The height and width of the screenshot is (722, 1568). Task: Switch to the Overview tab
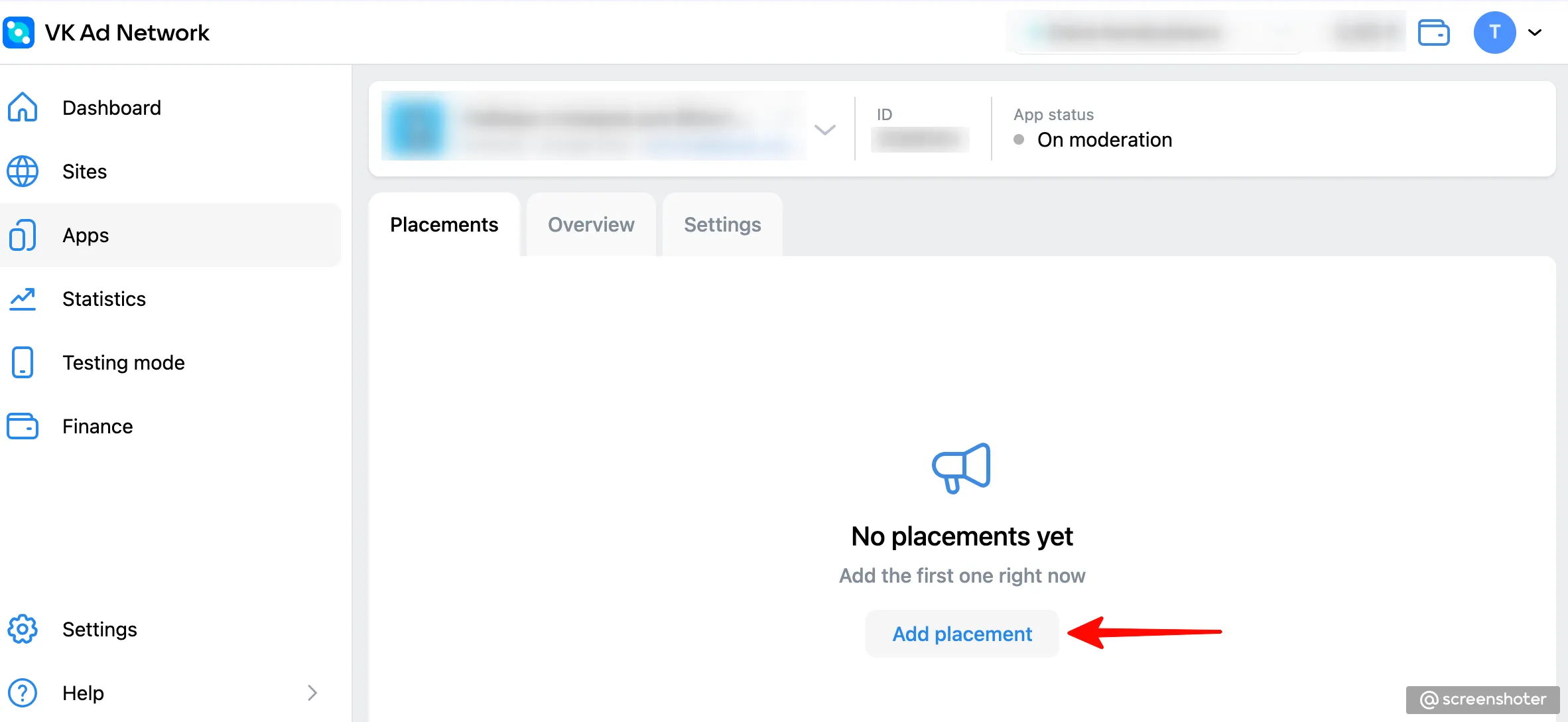tap(590, 224)
